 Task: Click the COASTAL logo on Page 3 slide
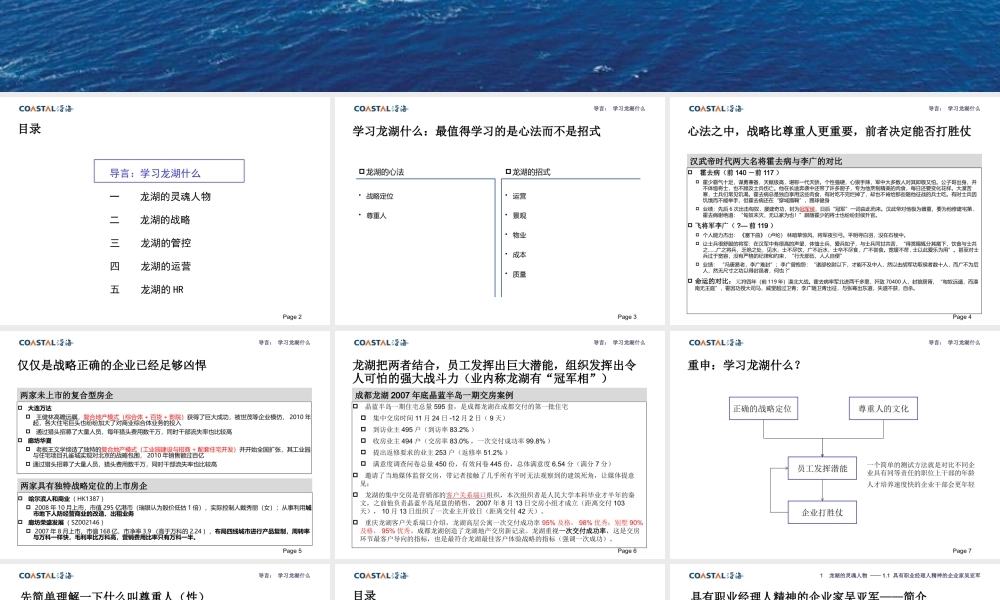pos(381,109)
